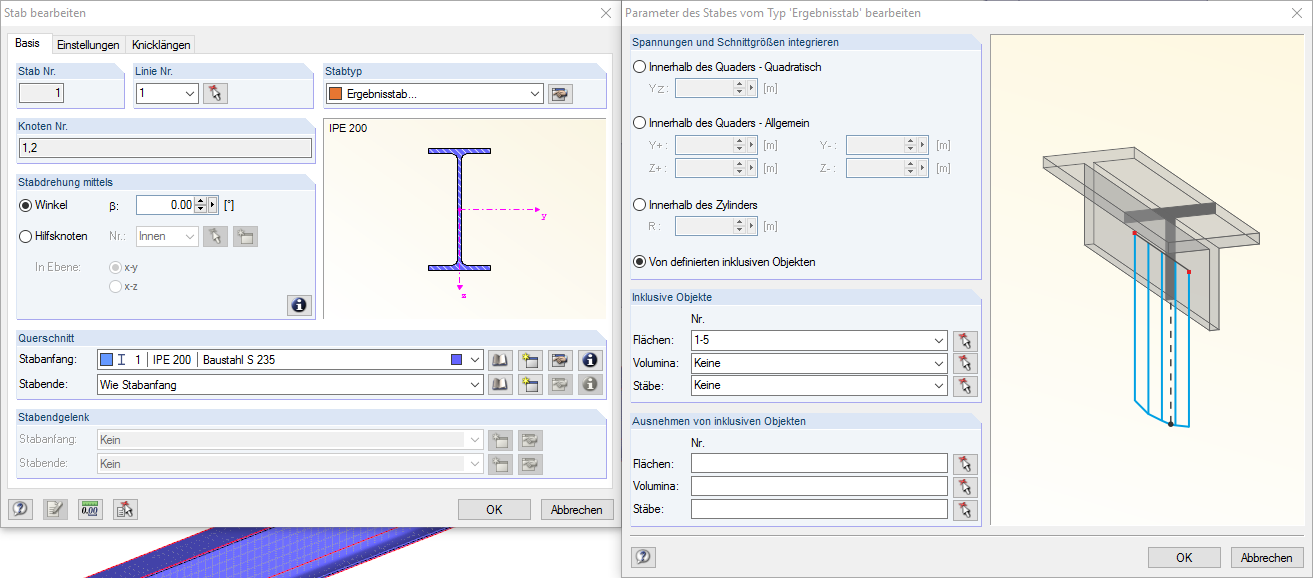The height and width of the screenshot is (578, 1313).
Task: Click β angle input field
Action: click(x=165, y=205)
